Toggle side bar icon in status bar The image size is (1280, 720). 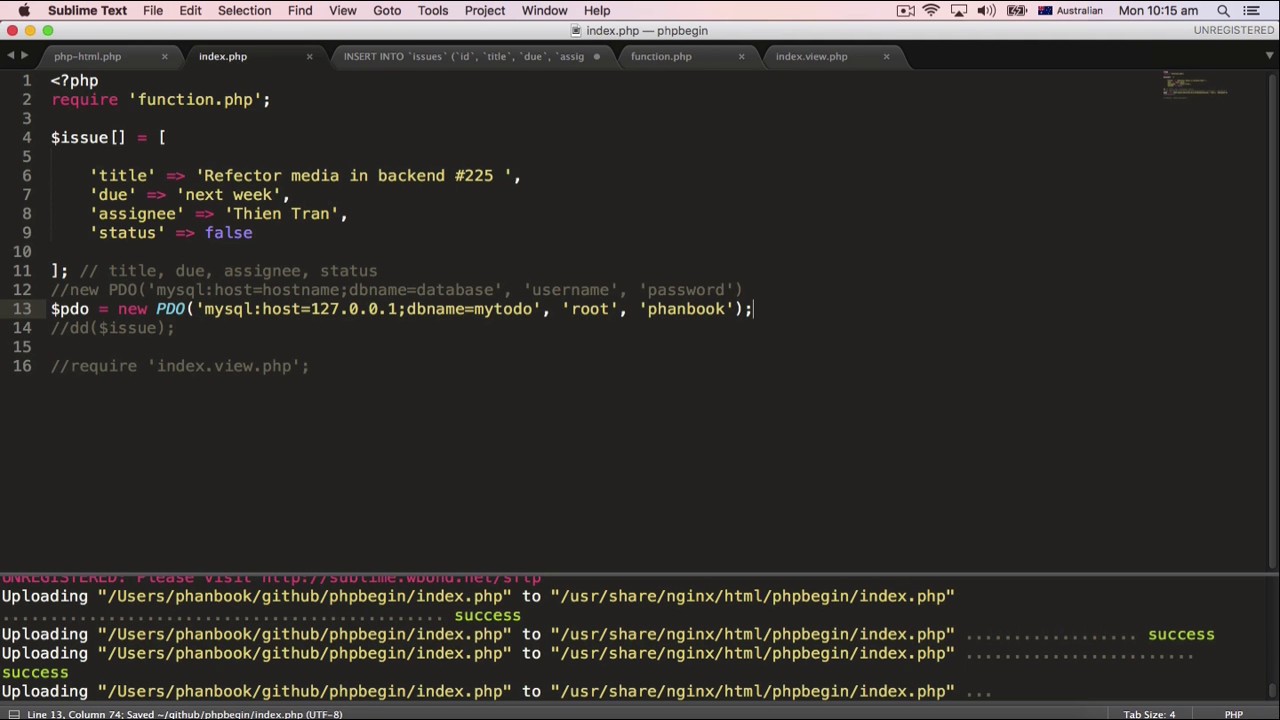pyautogui.click(x=13, y=714)
